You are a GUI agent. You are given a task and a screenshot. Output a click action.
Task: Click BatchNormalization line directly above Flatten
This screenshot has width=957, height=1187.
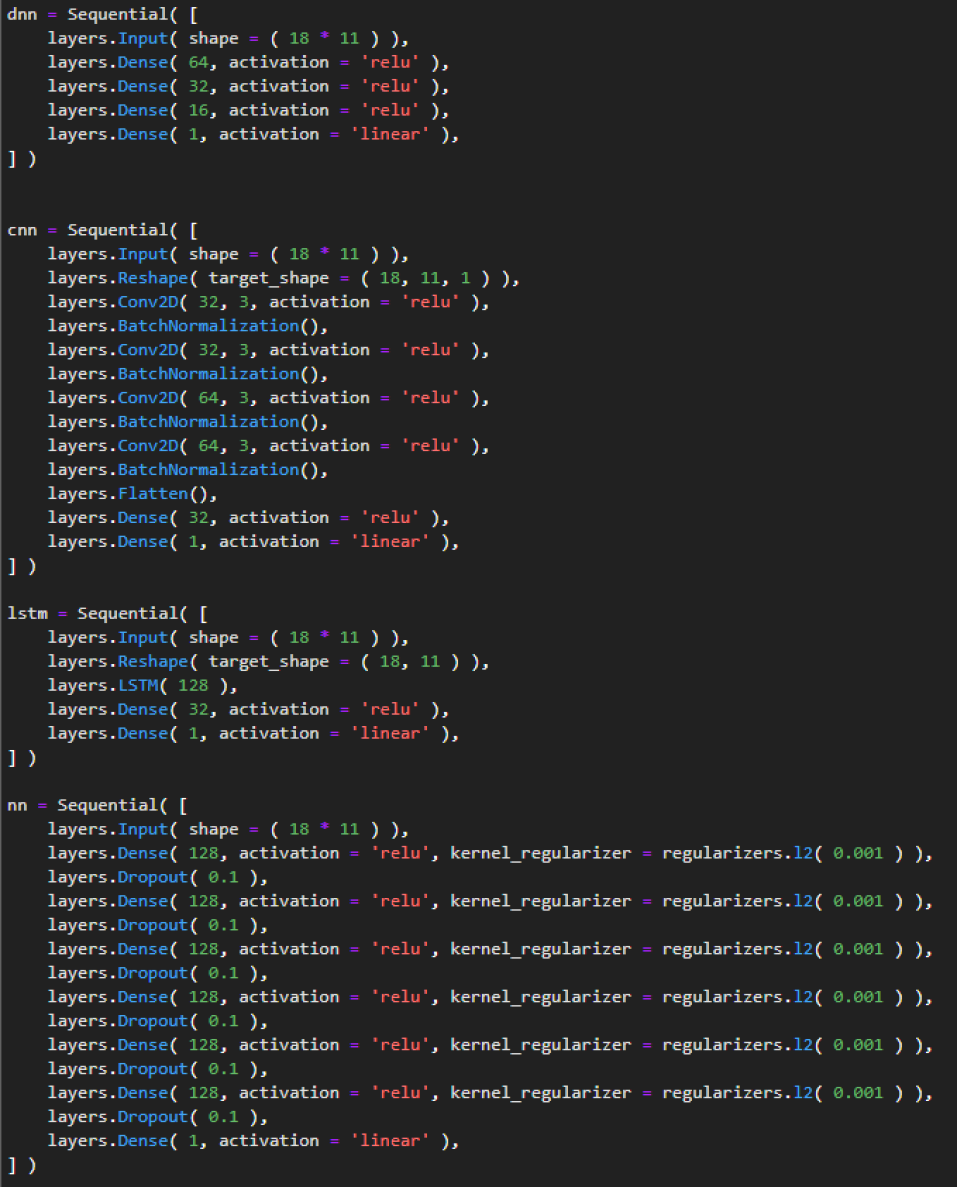188,469
